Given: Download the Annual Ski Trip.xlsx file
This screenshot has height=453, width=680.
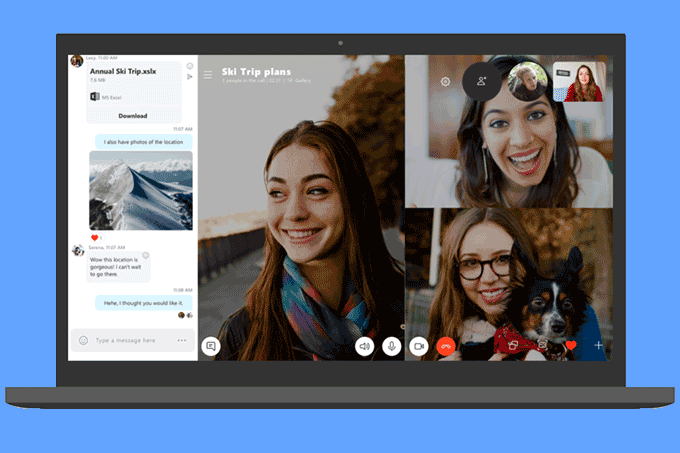Looking at the screenshot, I should click(x=132, y=116).
